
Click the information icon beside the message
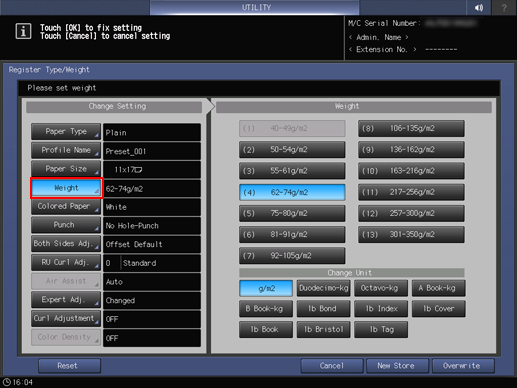pyautogui.click(x=23, y=32)
